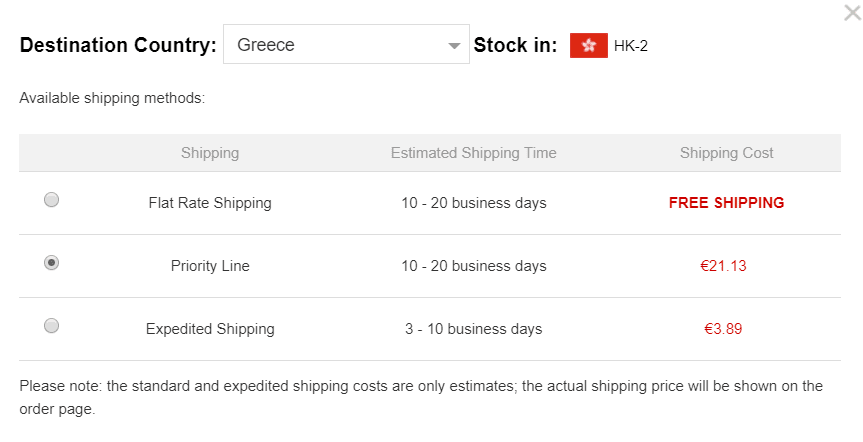
Task: Click the Priority Line label
Action: (x=210, y=266)
